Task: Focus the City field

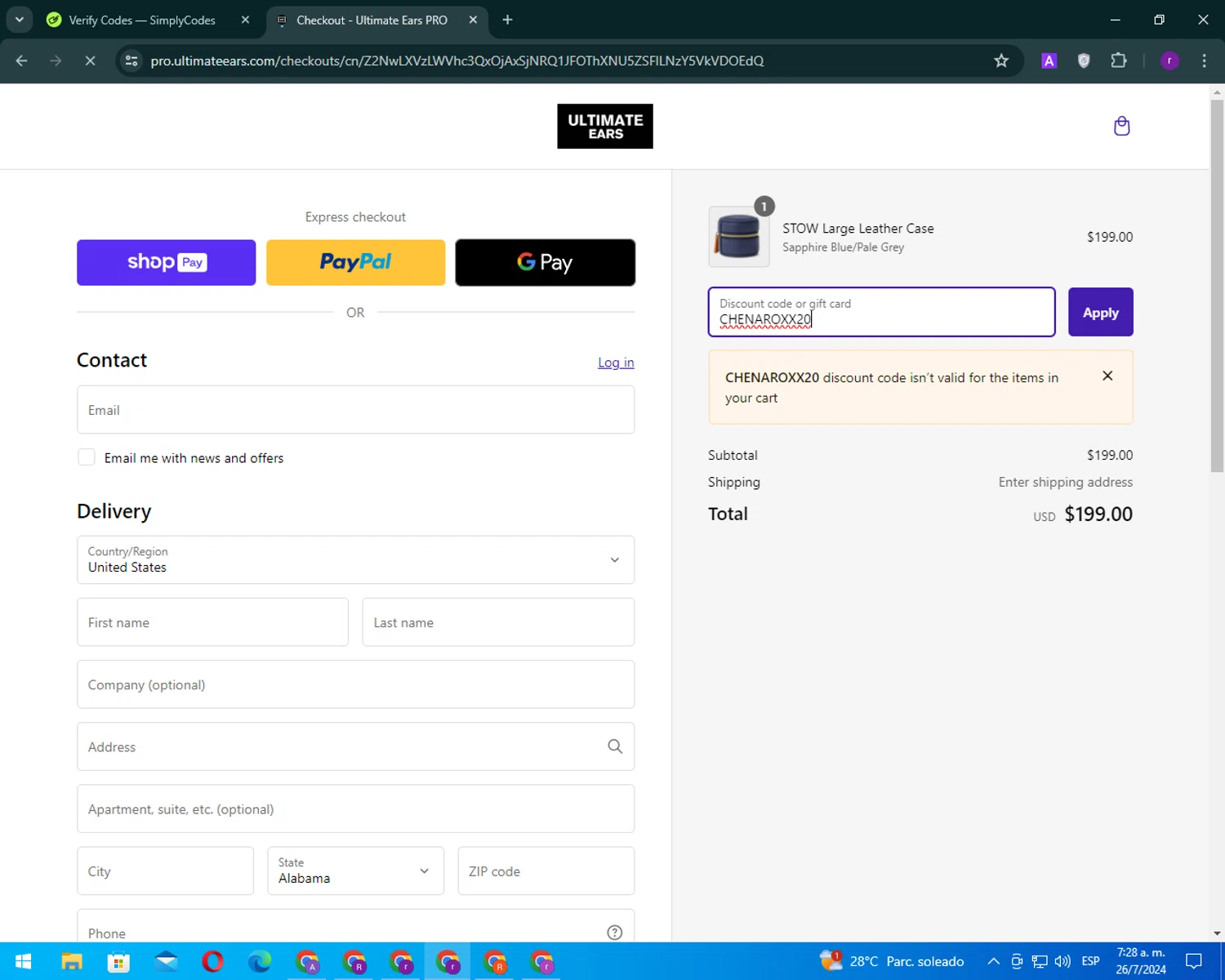Action: coord(165,871)
